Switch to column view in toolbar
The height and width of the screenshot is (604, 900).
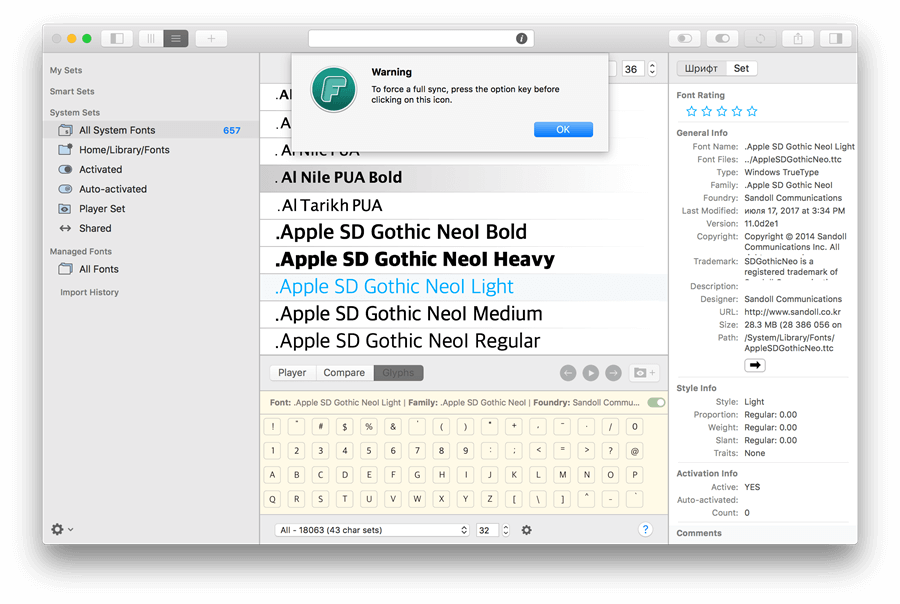point(151,38)
